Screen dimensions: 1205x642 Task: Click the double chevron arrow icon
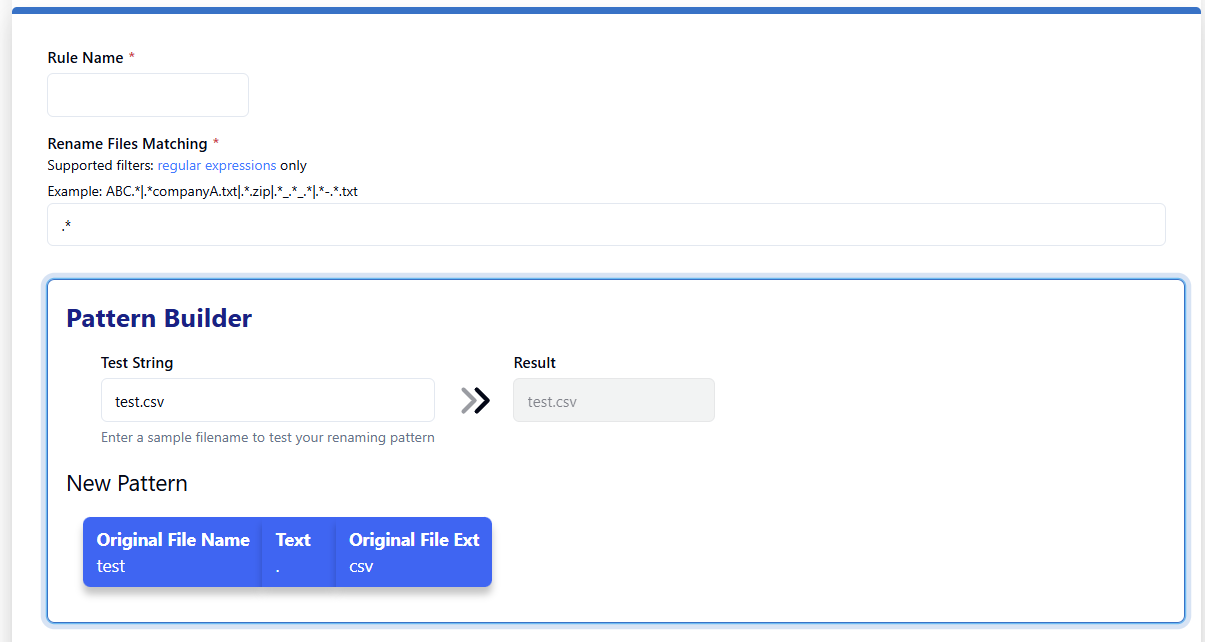tap(475, 400)
